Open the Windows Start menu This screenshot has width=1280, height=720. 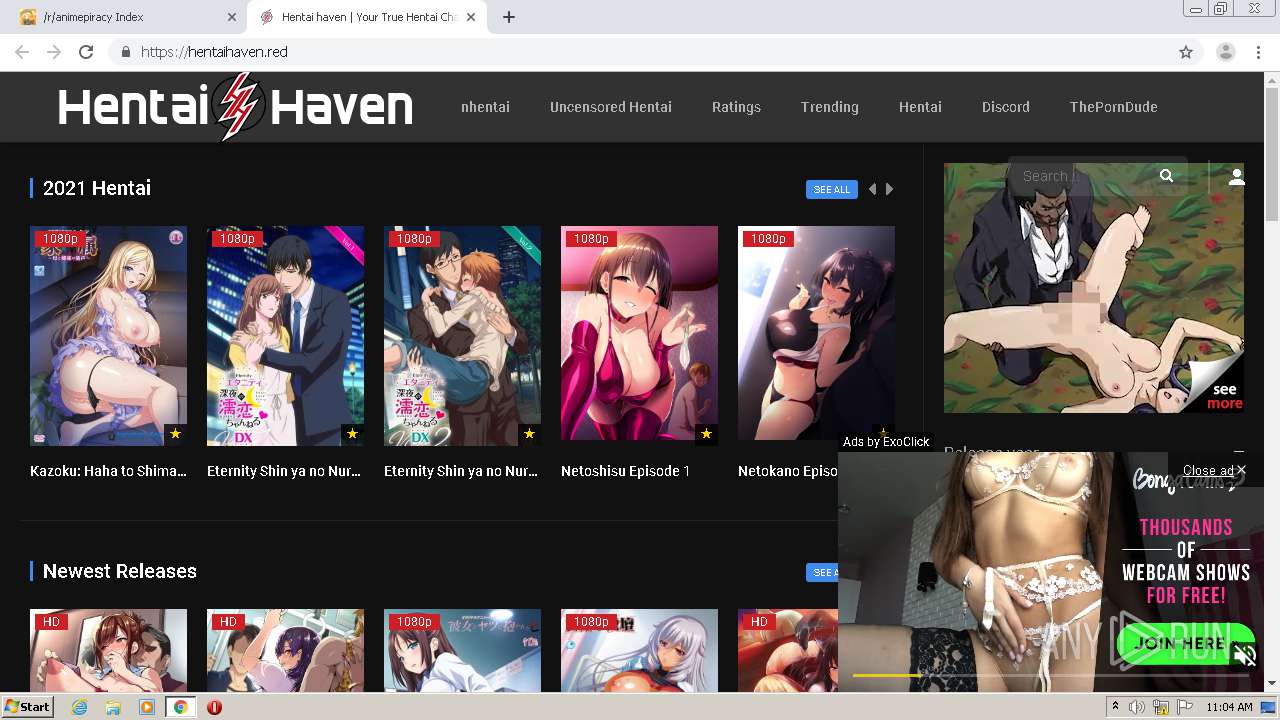[x=28, y=707]
